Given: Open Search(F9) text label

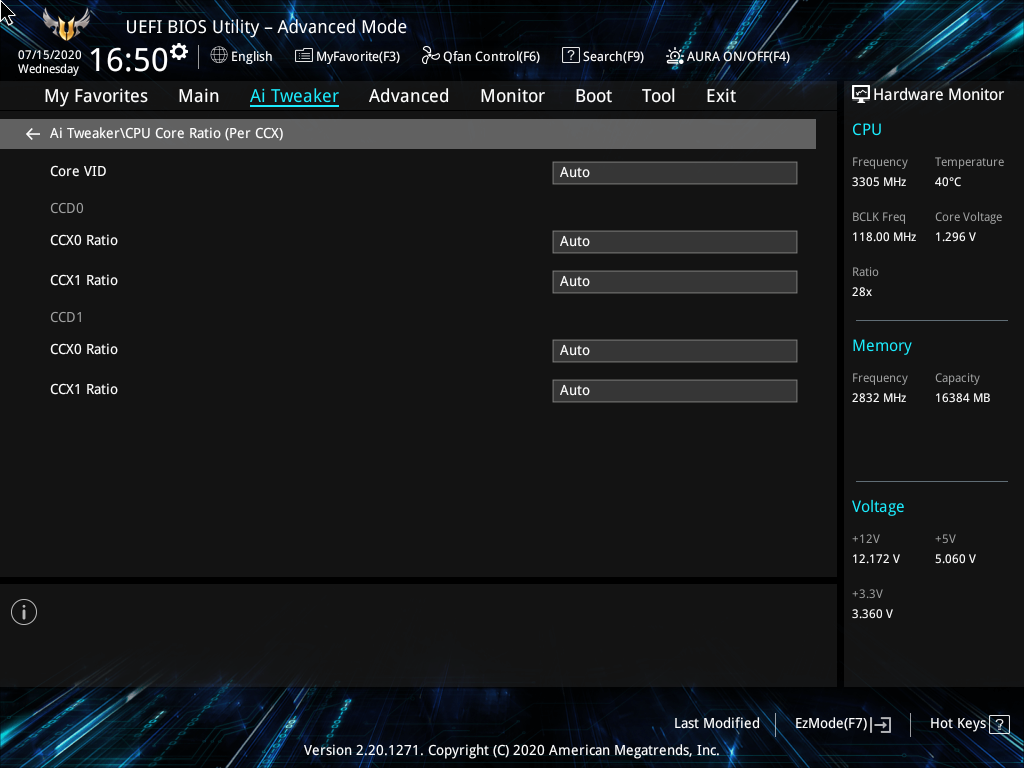Looking at the screenshot, I should pos(613,57).
